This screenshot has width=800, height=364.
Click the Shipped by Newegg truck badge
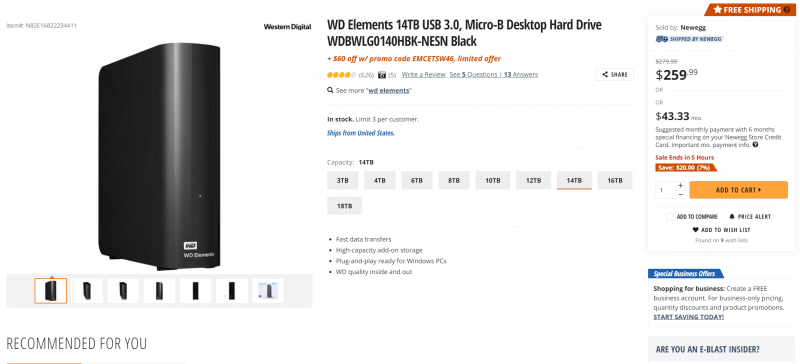pyautogui.click(x=689, y=39)
